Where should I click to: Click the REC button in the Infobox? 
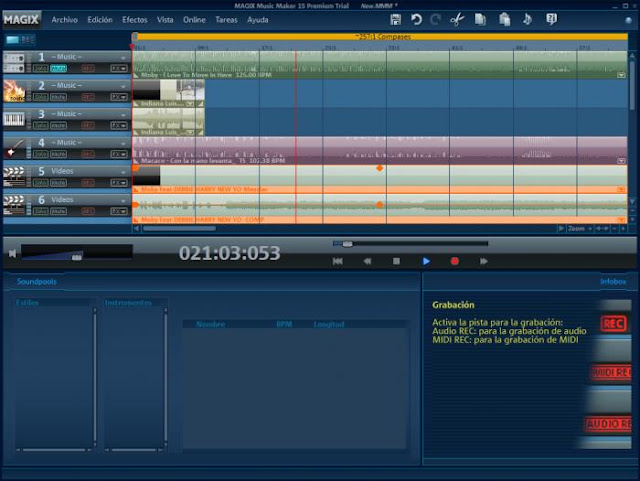pos(613,324)
